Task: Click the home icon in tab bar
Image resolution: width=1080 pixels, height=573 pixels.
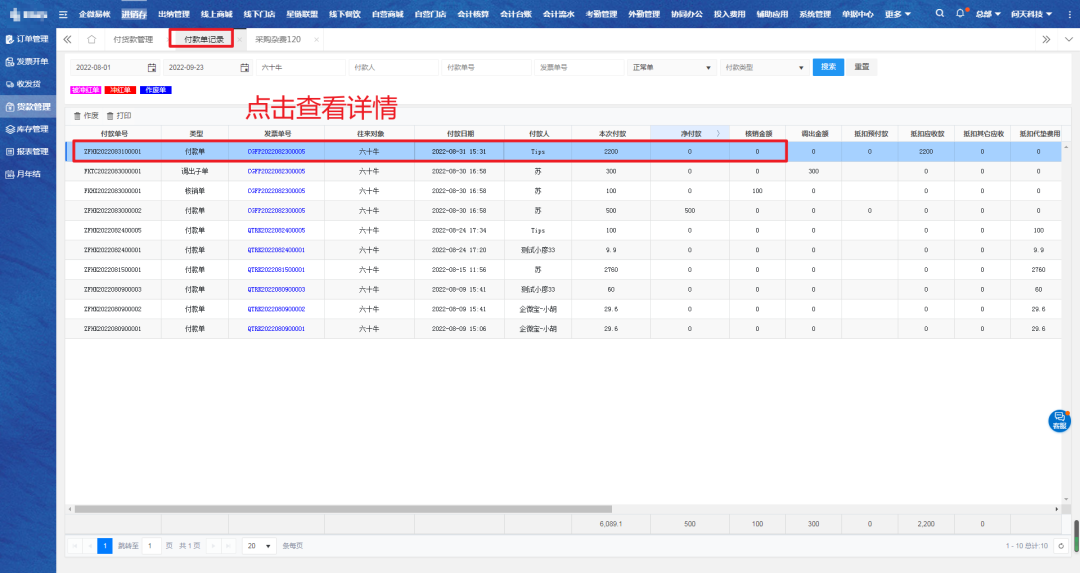Action: point(91,39)
